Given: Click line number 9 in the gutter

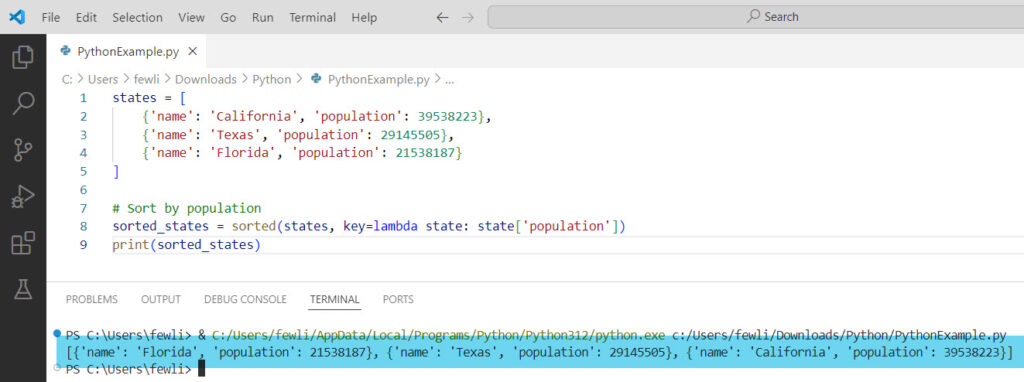Looking at the screenshot, I should click(x=83, y=245).
